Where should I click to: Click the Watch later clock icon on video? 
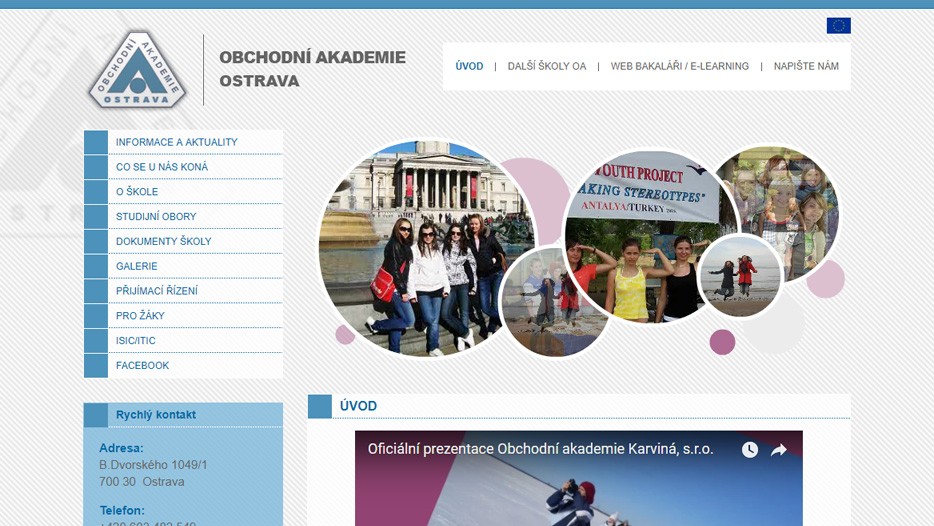point(749,450)
